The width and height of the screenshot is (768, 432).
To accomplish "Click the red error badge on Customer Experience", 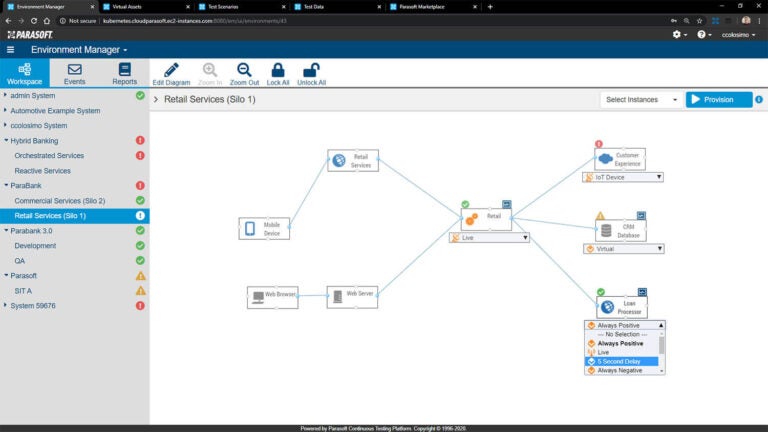I will 599,144.
